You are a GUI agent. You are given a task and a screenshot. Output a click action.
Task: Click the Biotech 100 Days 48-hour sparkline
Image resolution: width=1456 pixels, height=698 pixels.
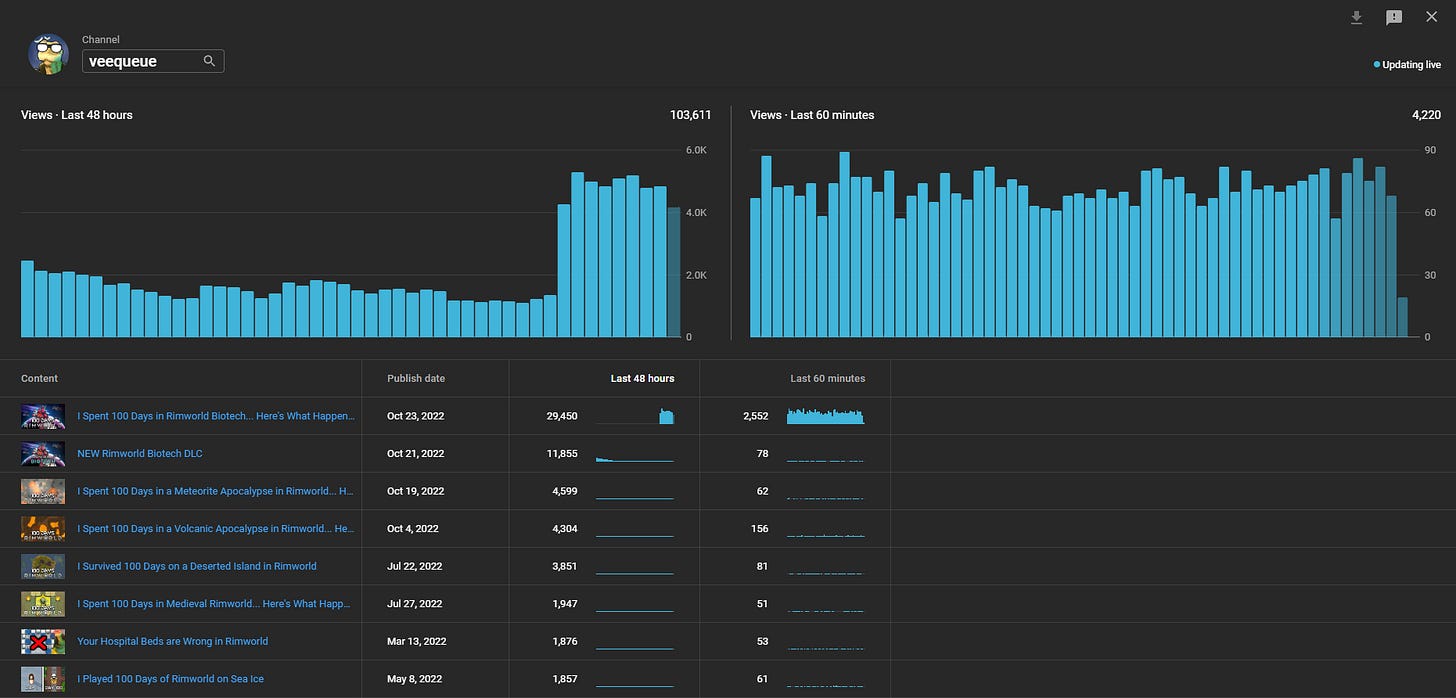tap(635, 416)
